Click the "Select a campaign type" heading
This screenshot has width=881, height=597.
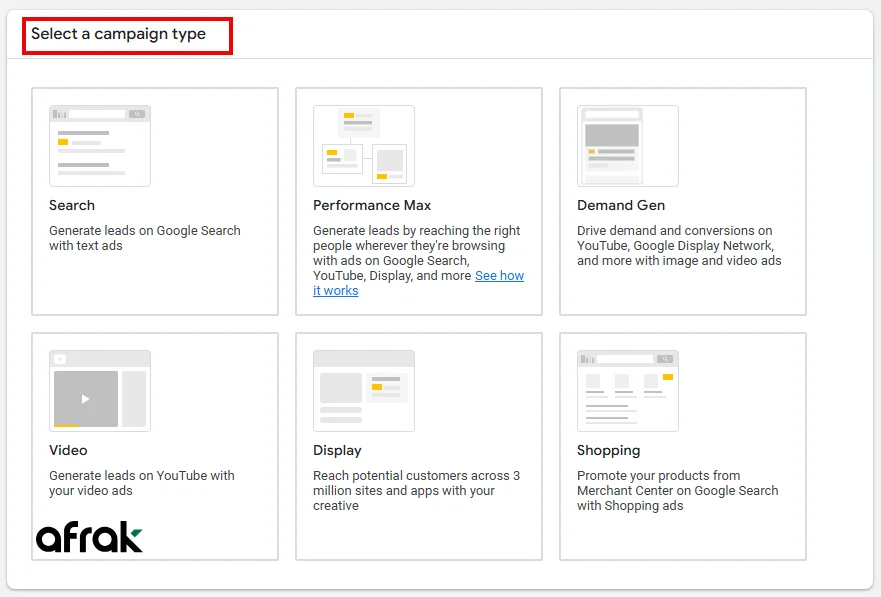coord(118,34)
